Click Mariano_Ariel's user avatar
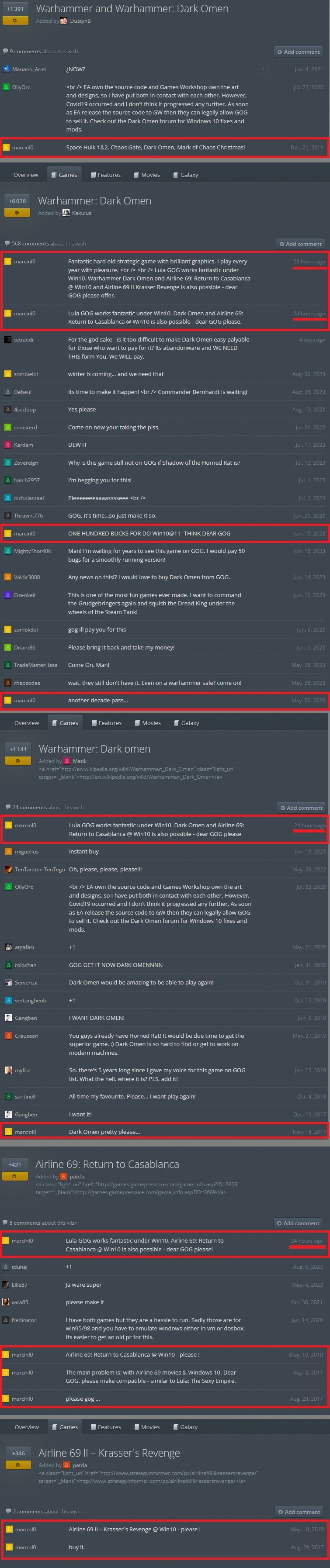Image resolution: width=330 pixels, height=1568 pixels. [x=6, y=69]
